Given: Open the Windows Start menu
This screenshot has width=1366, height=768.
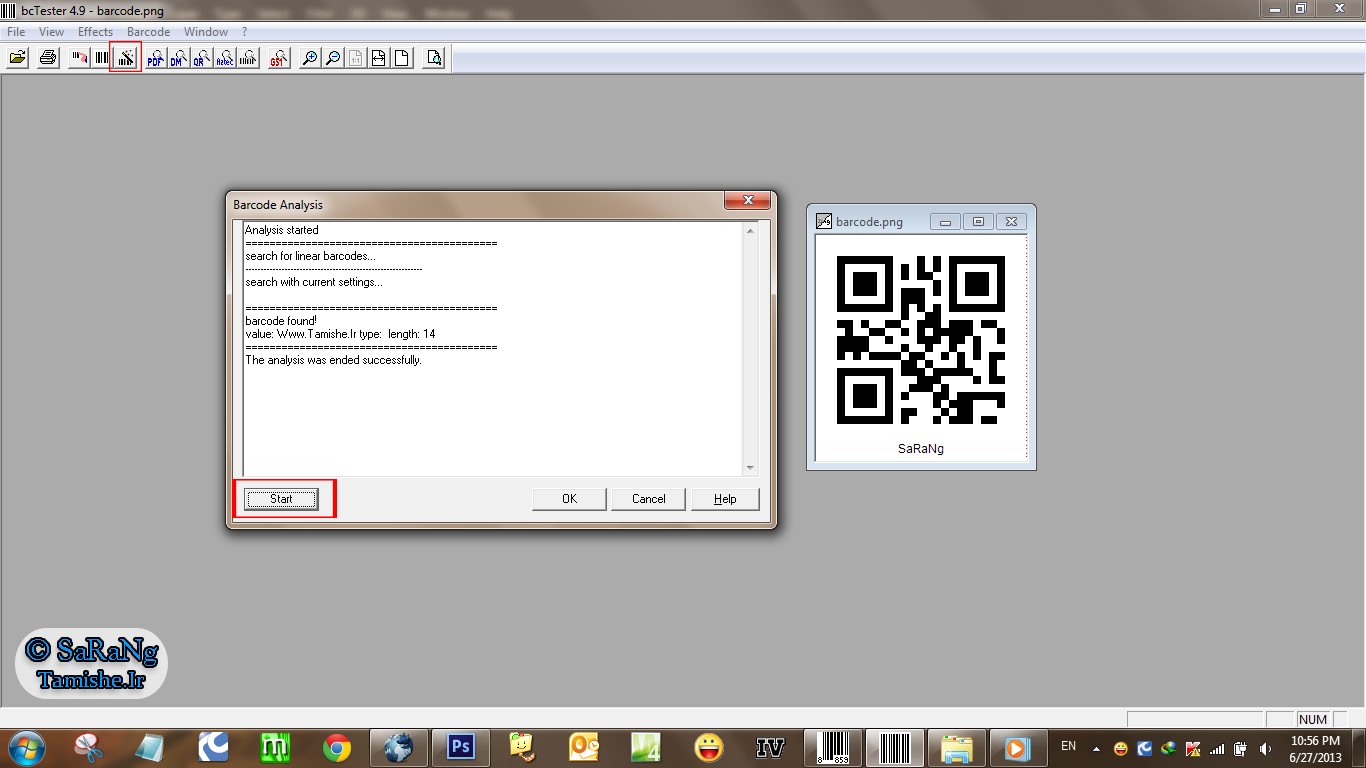Looking at the screenshot, I should pos(25,748).
